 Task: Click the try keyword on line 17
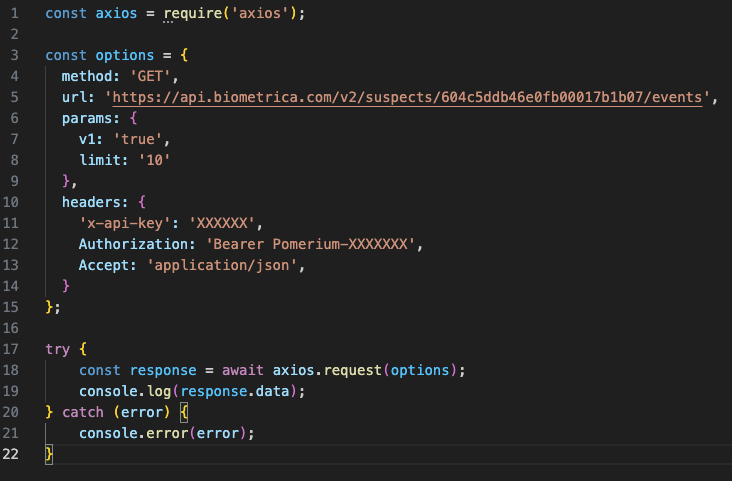click(57, 349)
